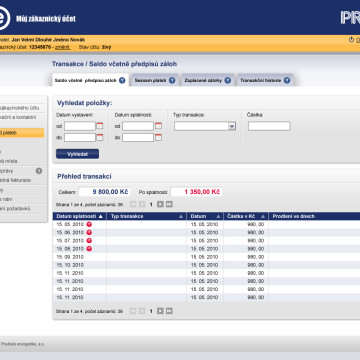Screen dimensions: 360x360
Task: Select the row due '15. 09. 2010'
Action: [x=206, y=257]
